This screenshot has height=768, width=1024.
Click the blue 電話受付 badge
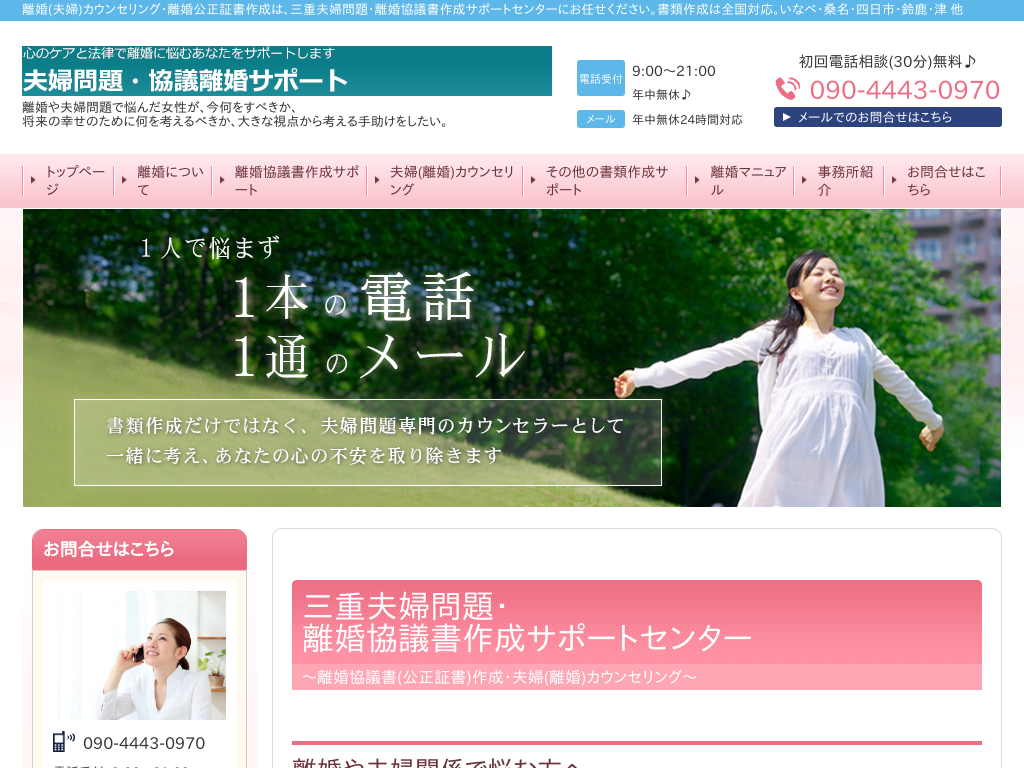pos(601,78)
